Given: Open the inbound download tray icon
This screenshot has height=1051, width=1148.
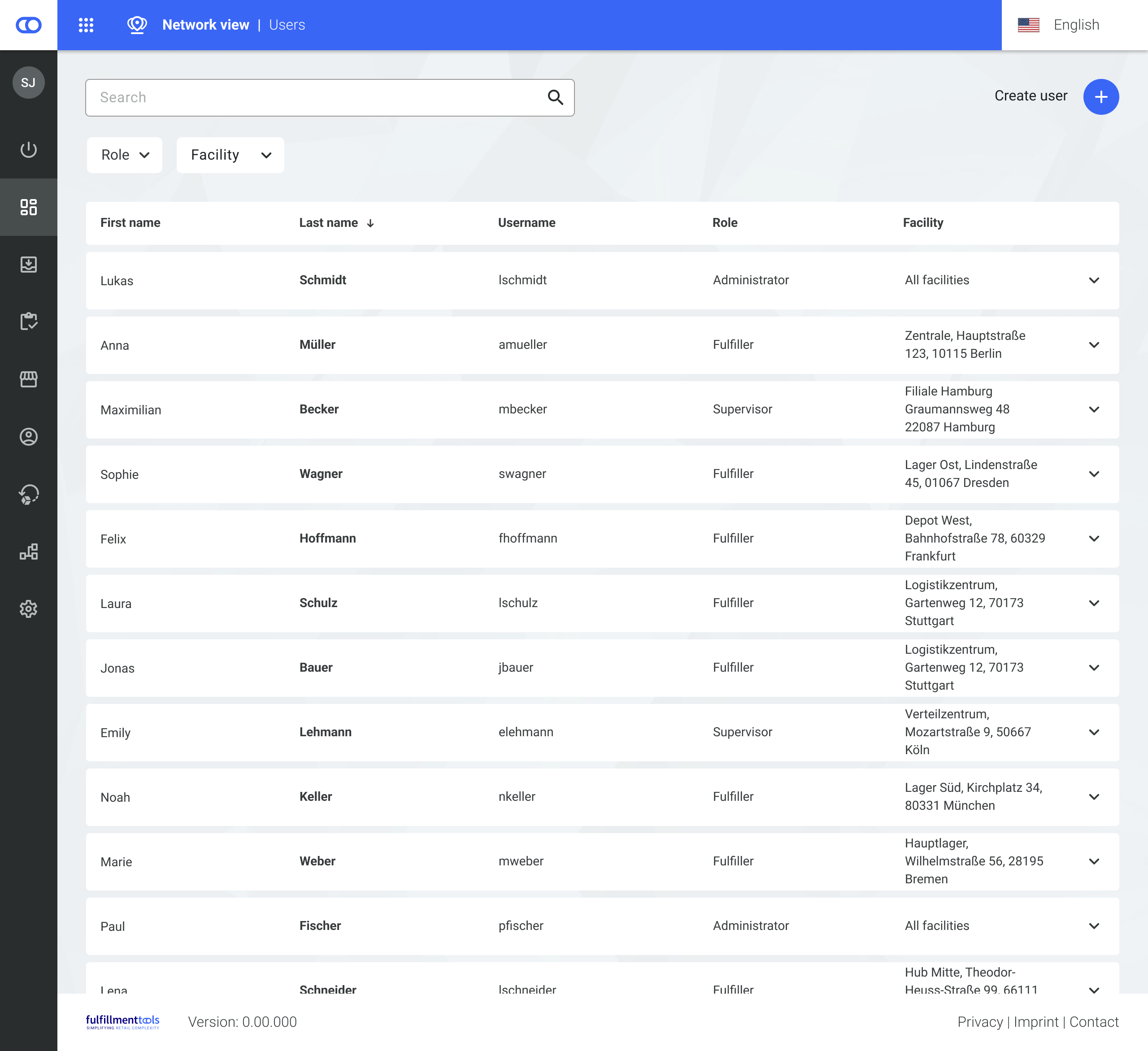Looking at the screenshot, I should click(x=28, y=264).
